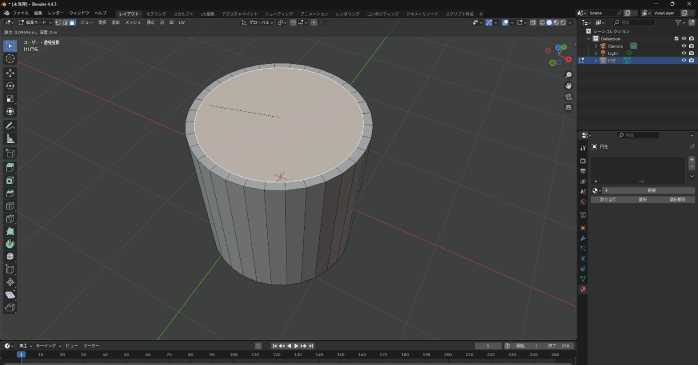Viewport: 698px width, 365px height.
Task: Switch to the Modeling workspace tab
Action: [156, 14]
